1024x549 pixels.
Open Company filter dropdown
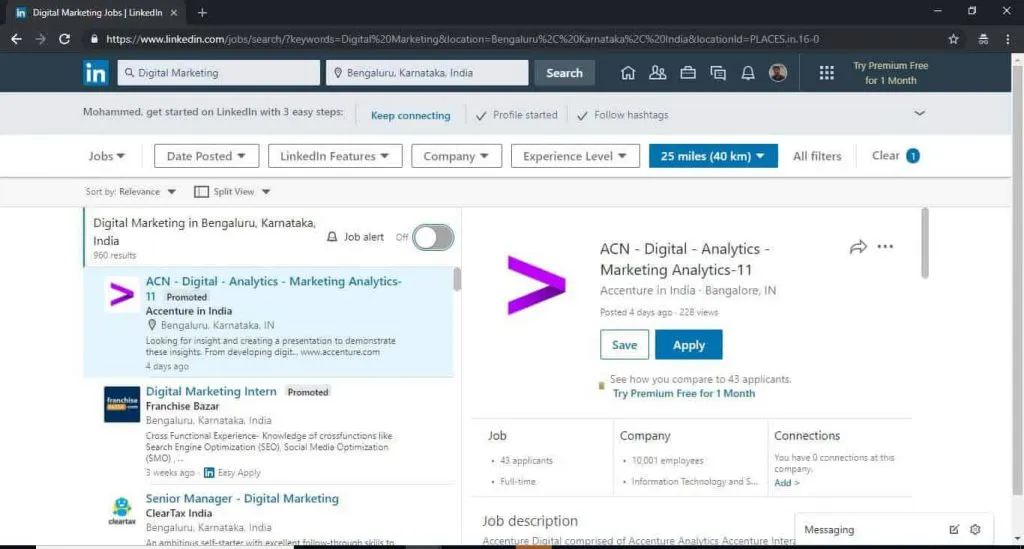(x=456, y=156)
